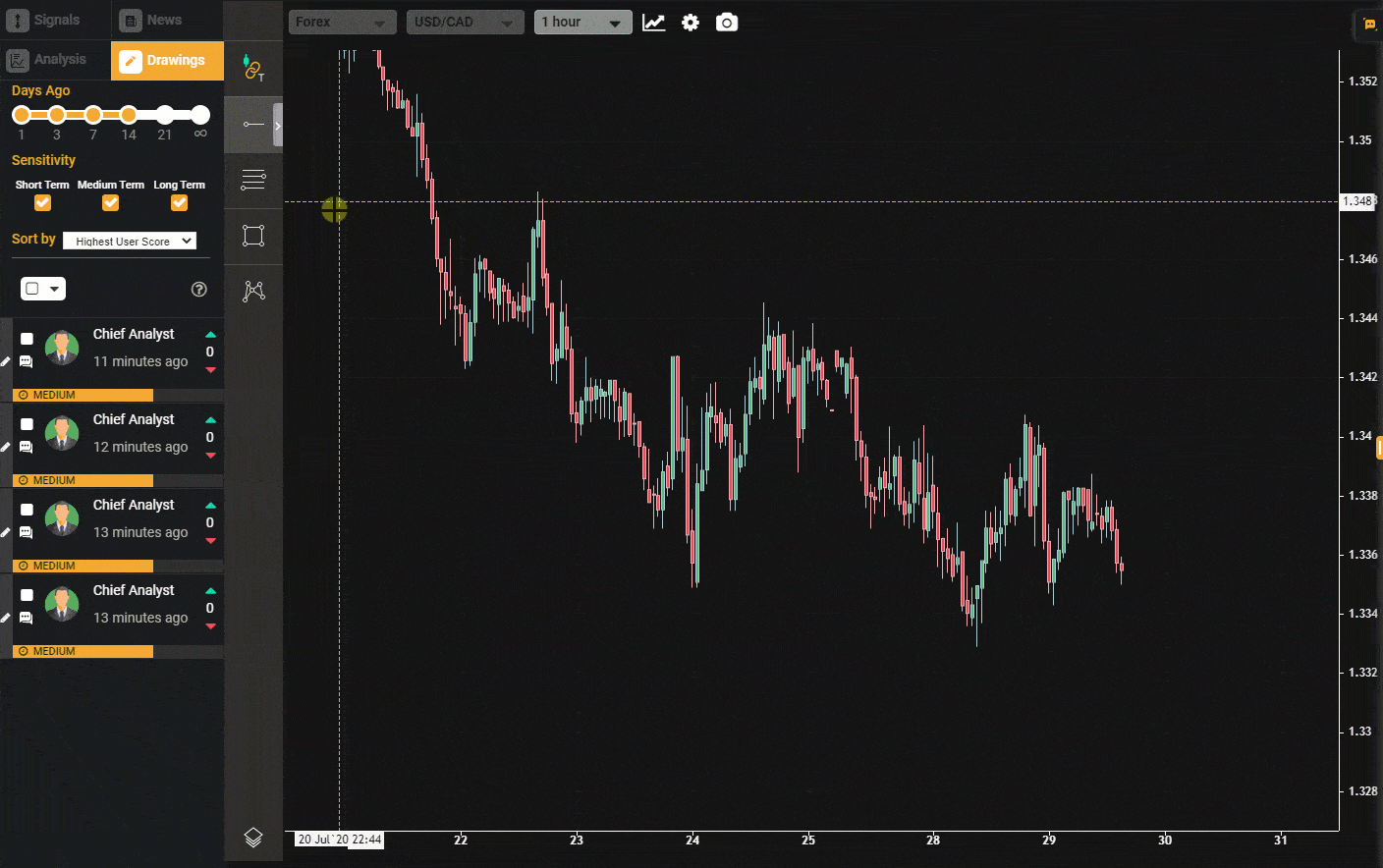Click the chart type line icon

pos(654,23)
